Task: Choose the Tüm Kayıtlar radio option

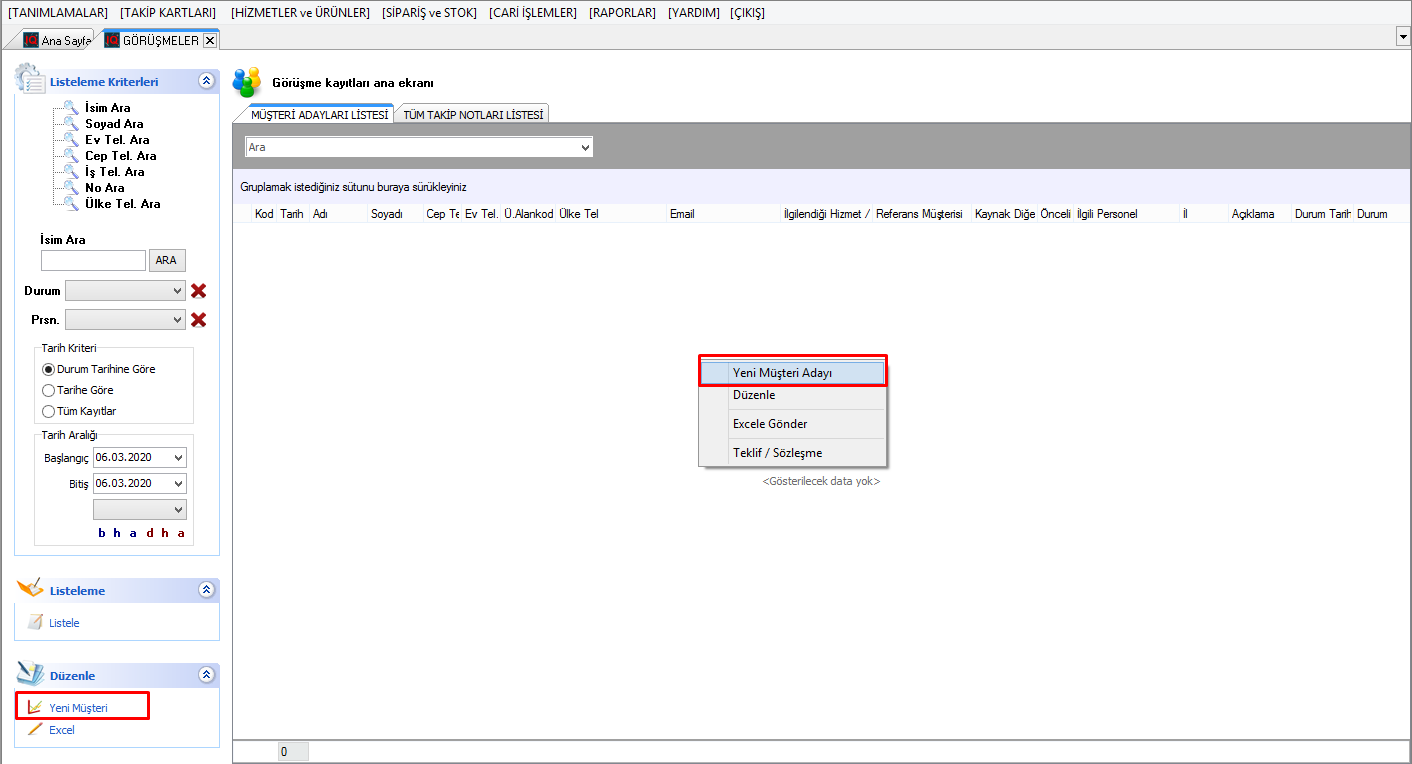Action: click(x=48, y=411)
